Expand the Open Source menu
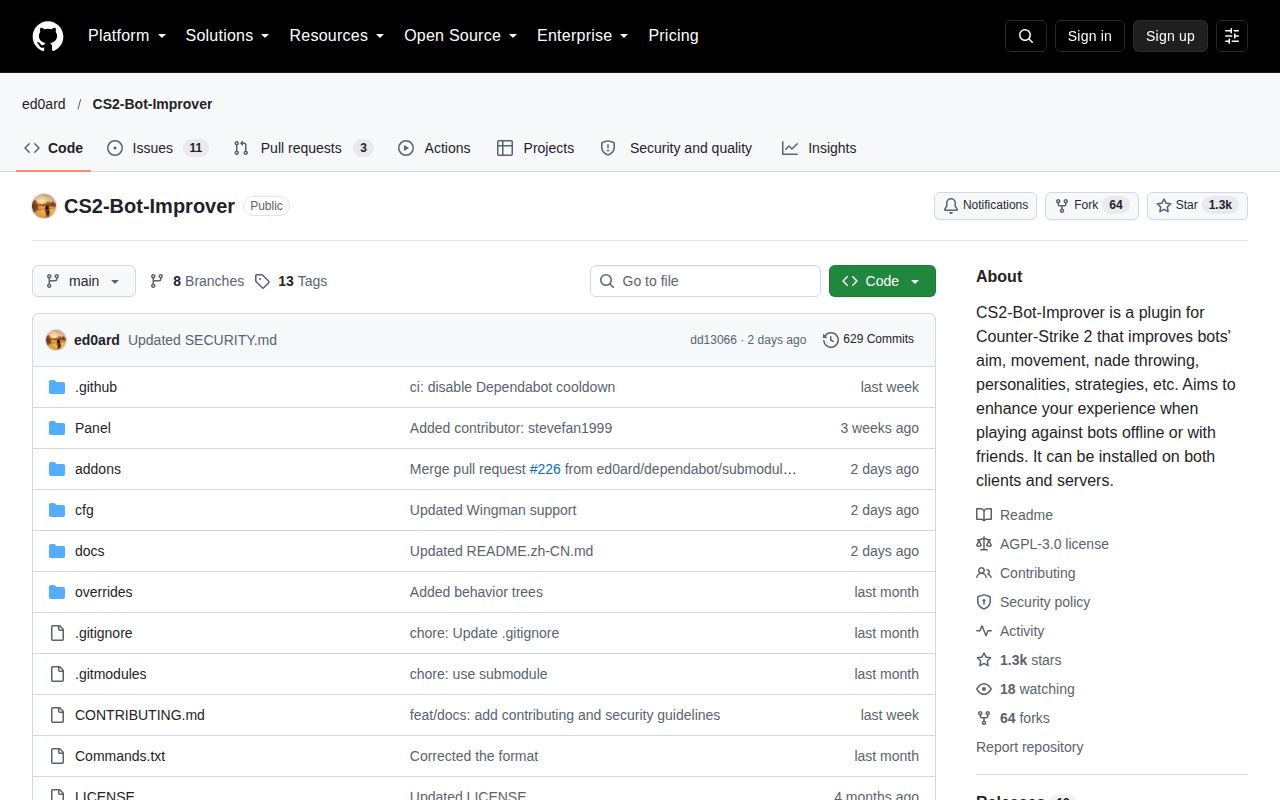The width and height of the screenshot is (1280, 800). 461,36
